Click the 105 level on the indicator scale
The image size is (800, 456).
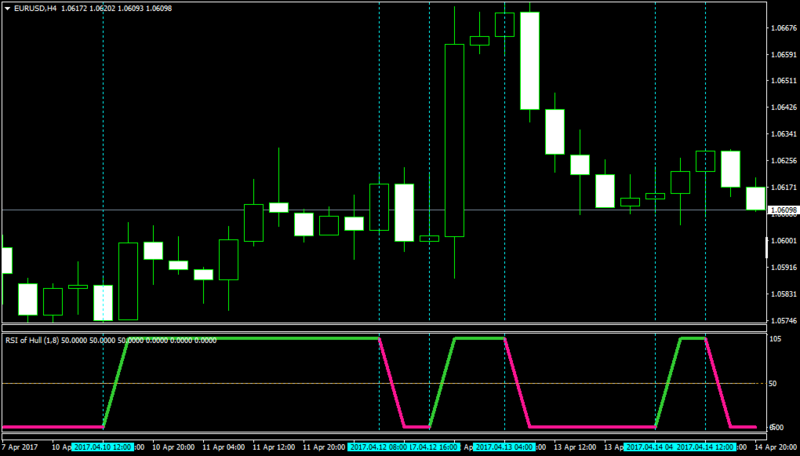776,339
